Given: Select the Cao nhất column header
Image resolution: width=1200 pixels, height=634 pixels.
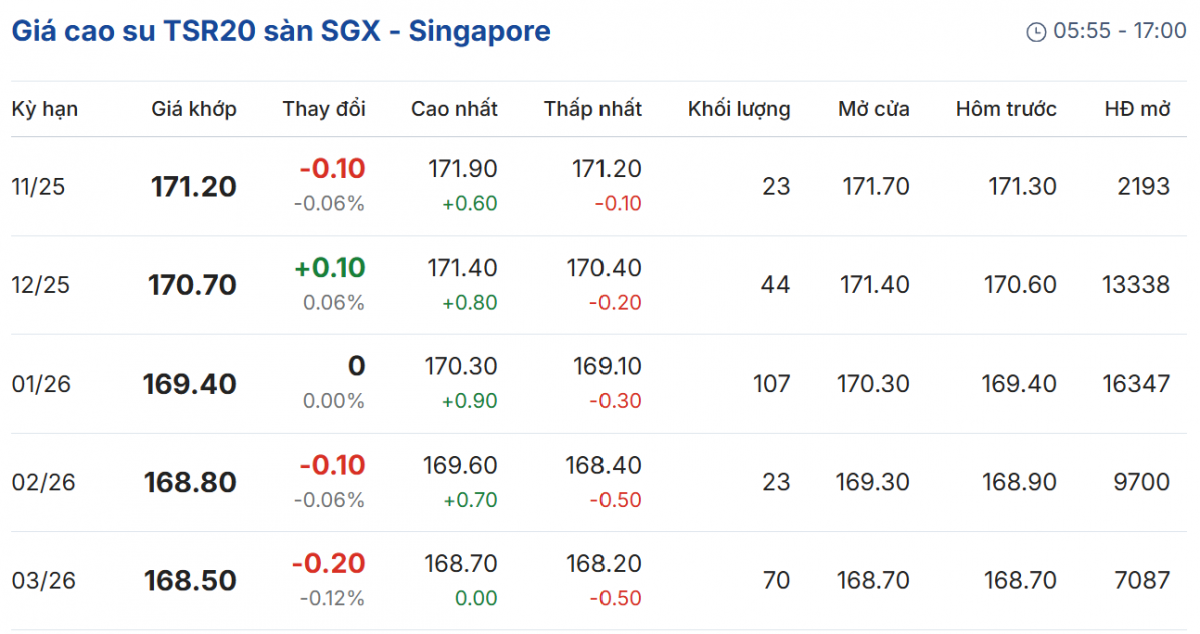Looking at the screenshot, I should point(454,109).
